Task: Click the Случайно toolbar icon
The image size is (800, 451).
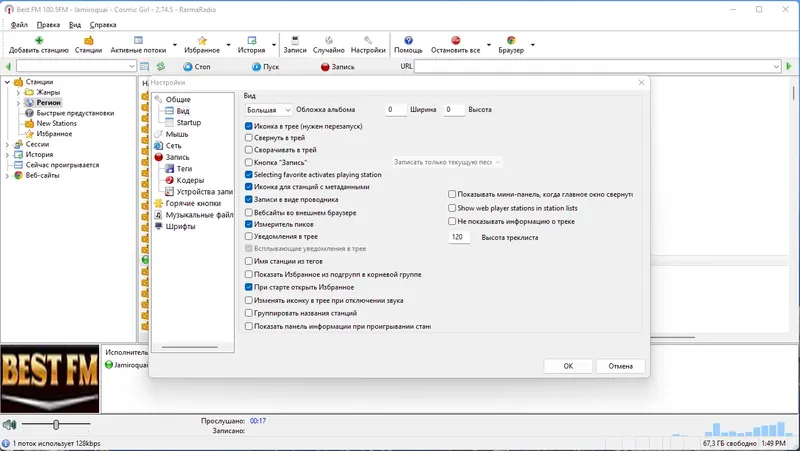Action: coord(329,40)
